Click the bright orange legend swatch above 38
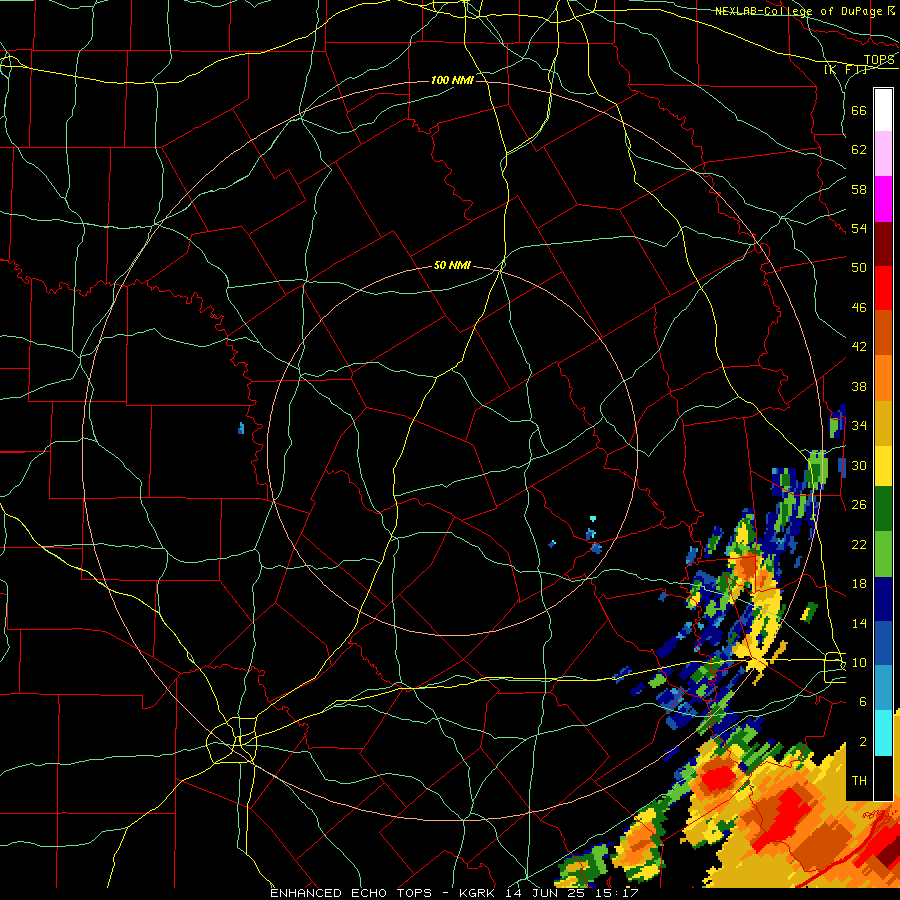Image resolution: width=900 pixels, height=900 pixels. click(883, 378)
